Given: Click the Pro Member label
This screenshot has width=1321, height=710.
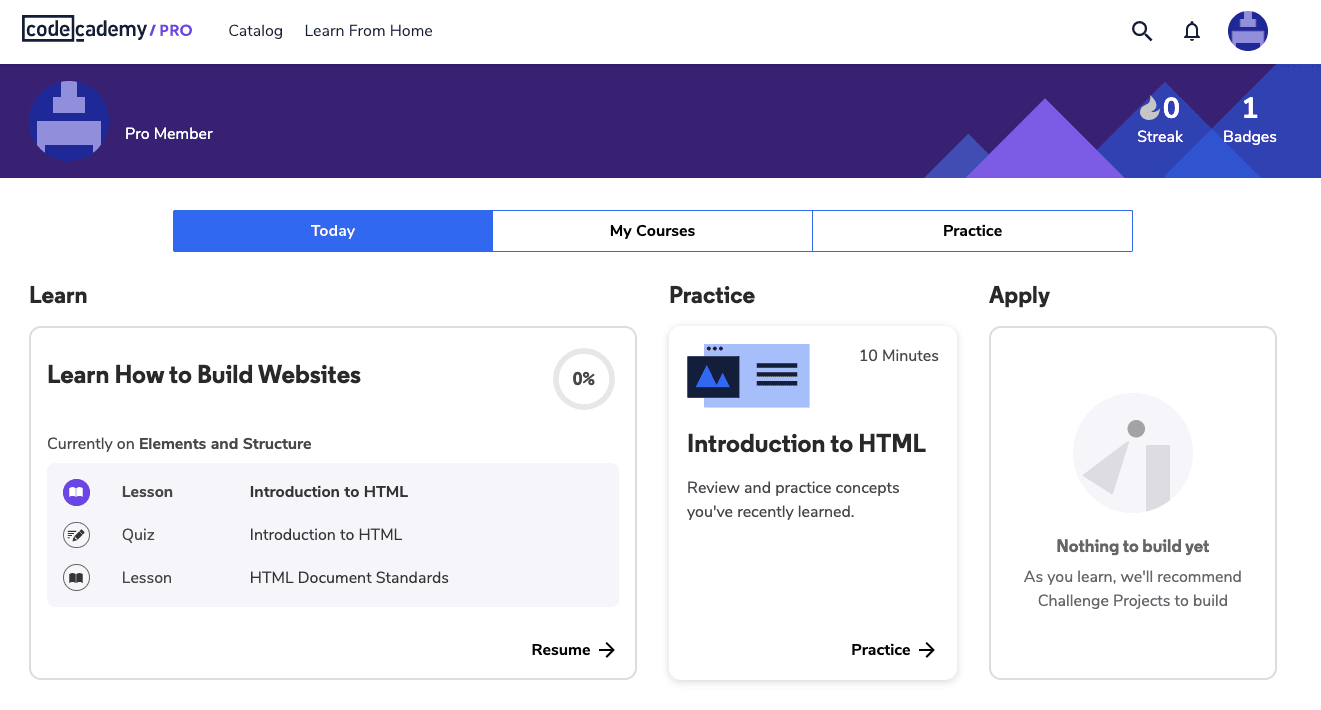Looking at the screenshot, I should (x=169, y=134).
